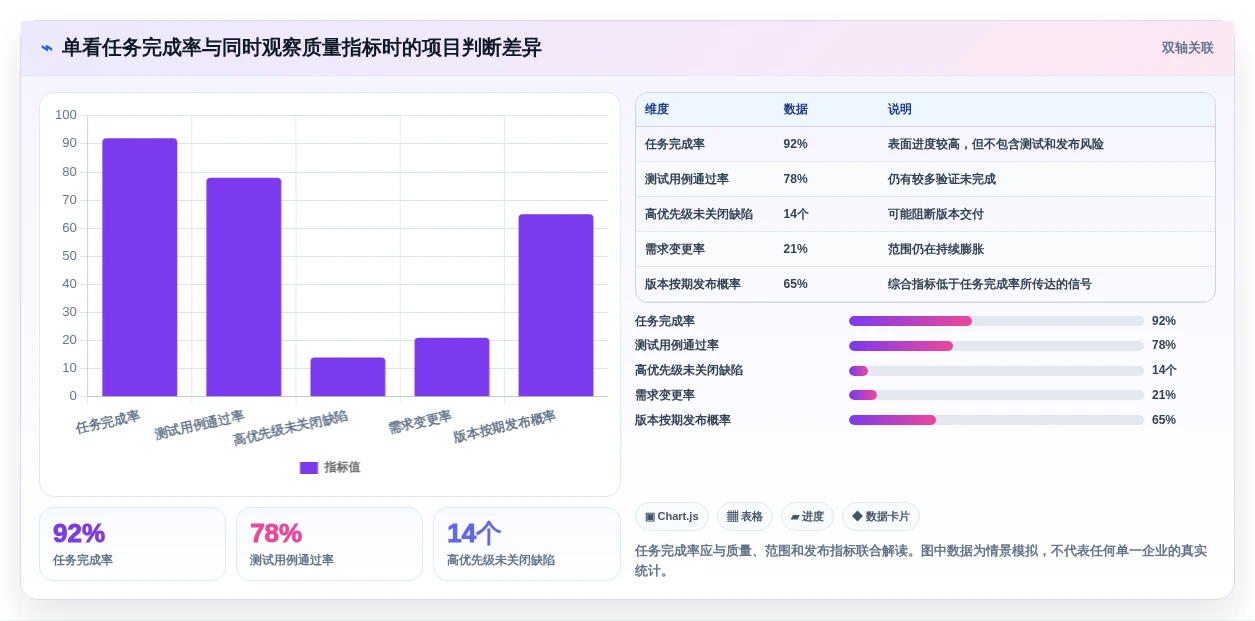Click the 14个 value in table
The image size is (1255, 621).
(797, 214)
